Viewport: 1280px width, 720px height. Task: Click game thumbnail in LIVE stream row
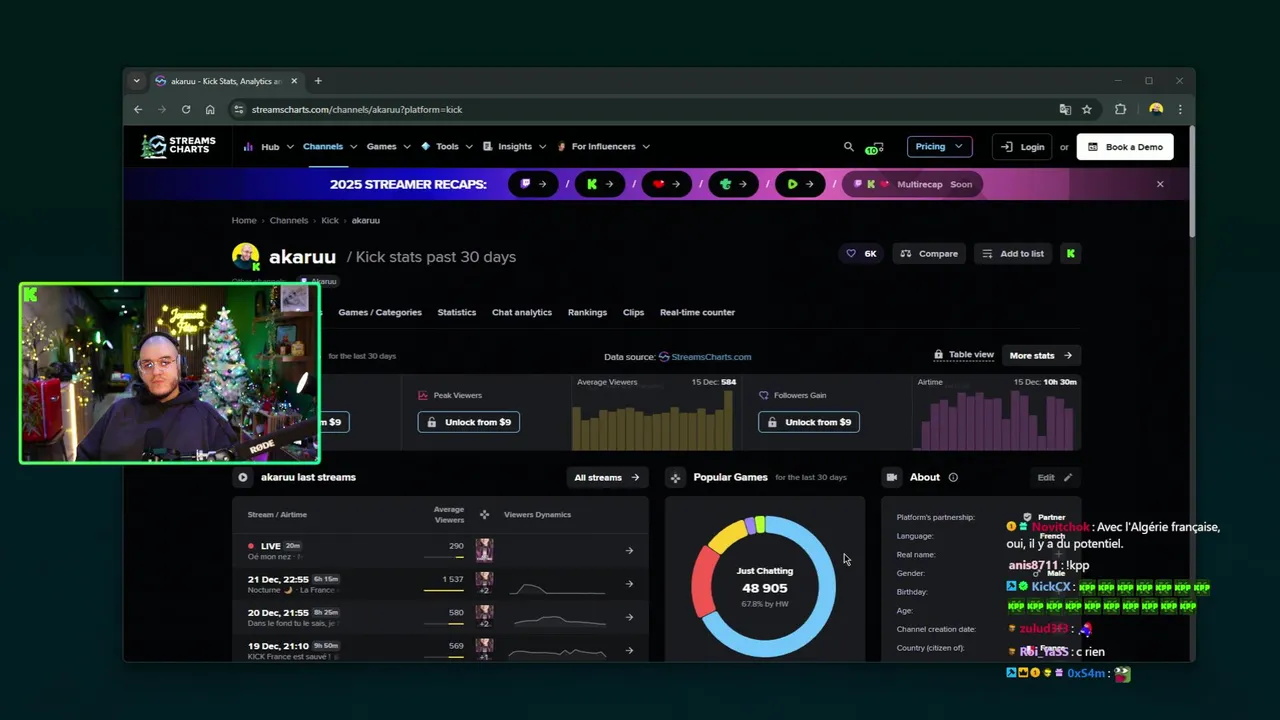click(x=485, y=550)
